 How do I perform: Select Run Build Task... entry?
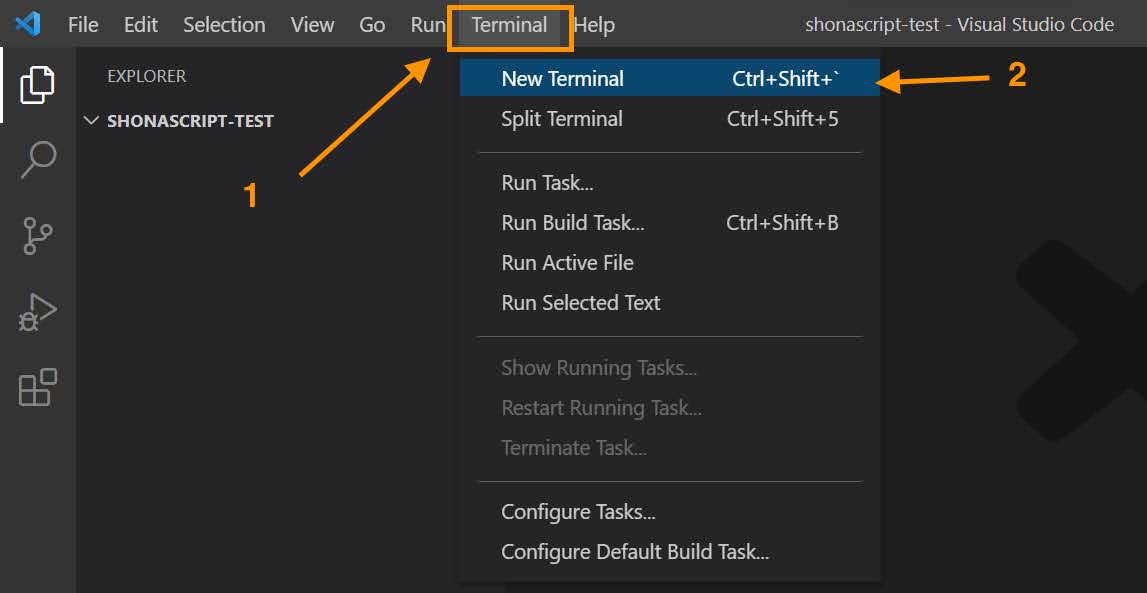pyautogui.click(x=573, y=223)
